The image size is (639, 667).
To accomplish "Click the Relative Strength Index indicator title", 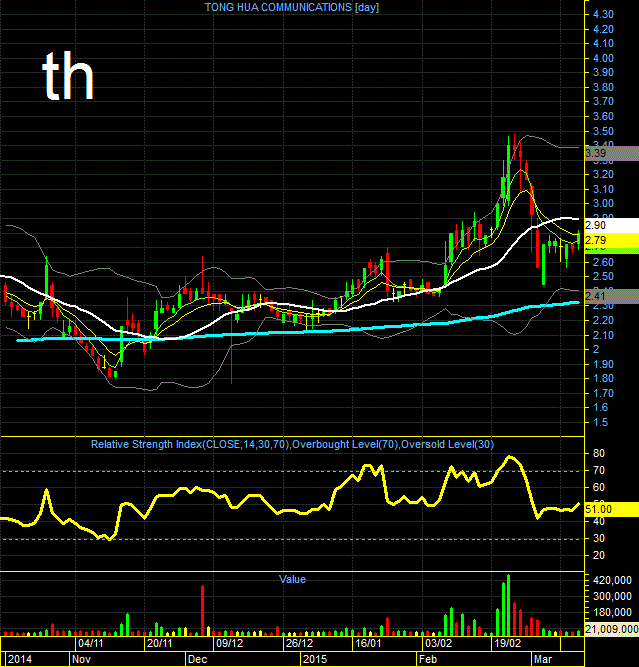I will 292,445.
